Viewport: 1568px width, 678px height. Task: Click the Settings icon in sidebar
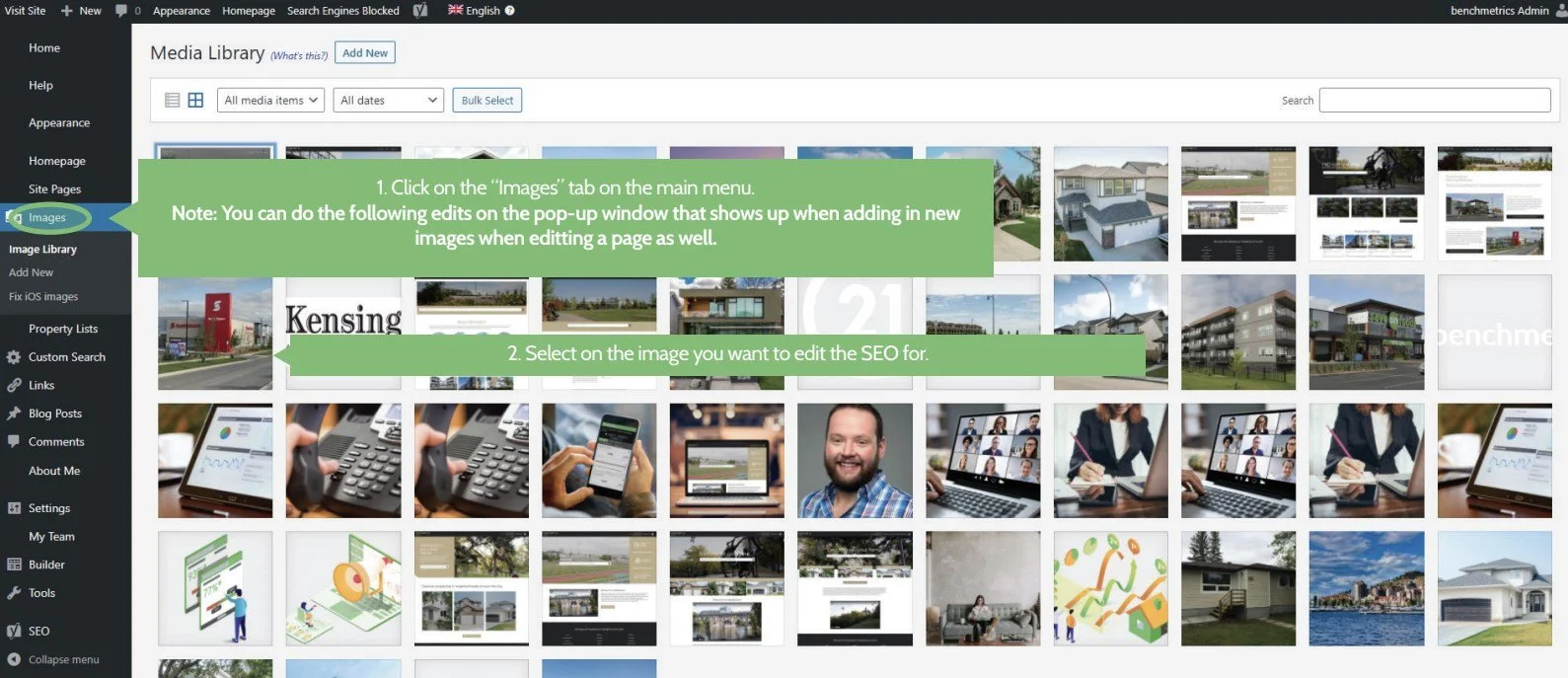tap(13, 508)
